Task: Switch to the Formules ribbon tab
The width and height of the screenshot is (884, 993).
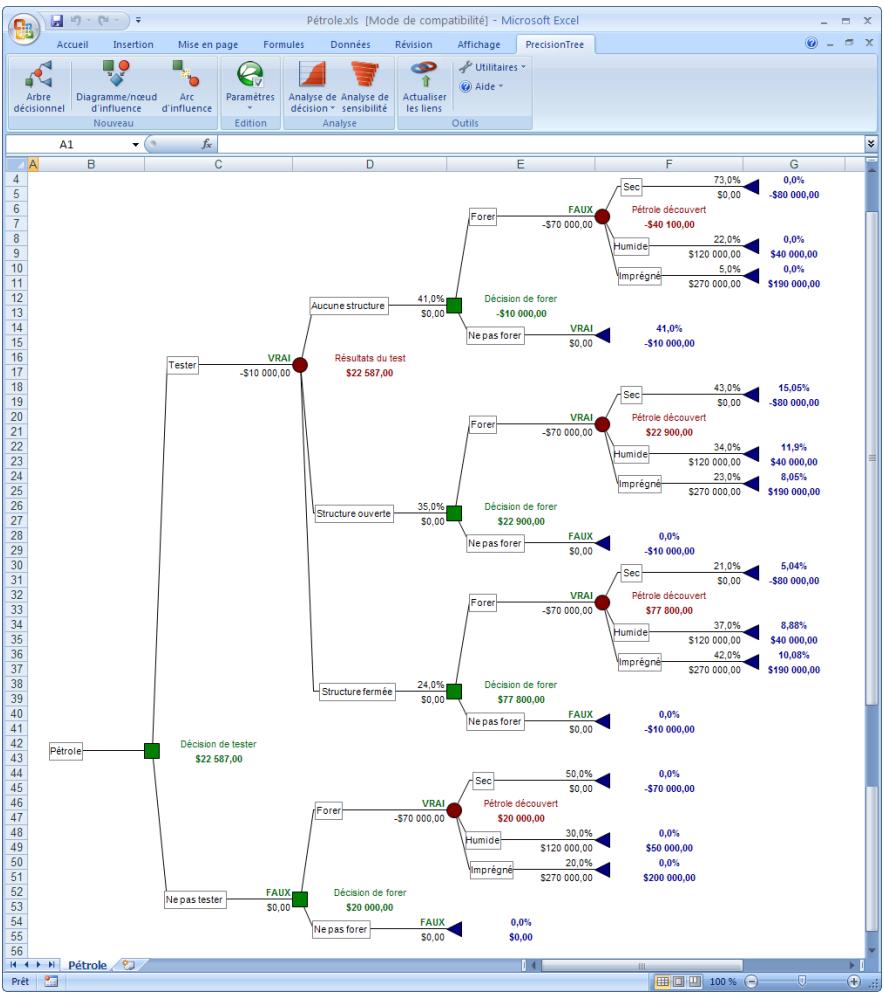Action: tap(283, 44)
